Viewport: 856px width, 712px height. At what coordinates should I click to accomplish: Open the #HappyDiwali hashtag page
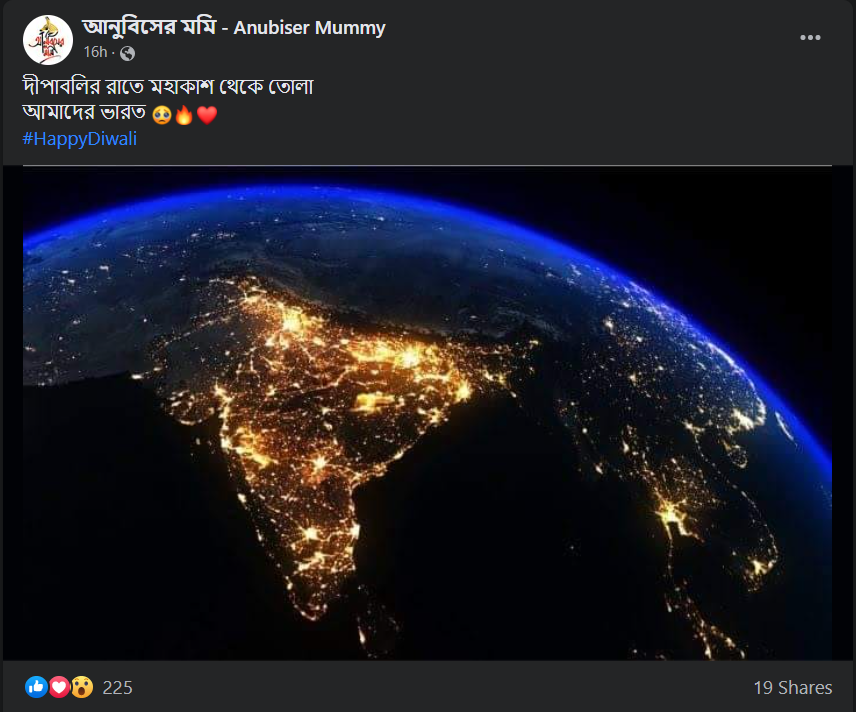click(x=78, y=139)
